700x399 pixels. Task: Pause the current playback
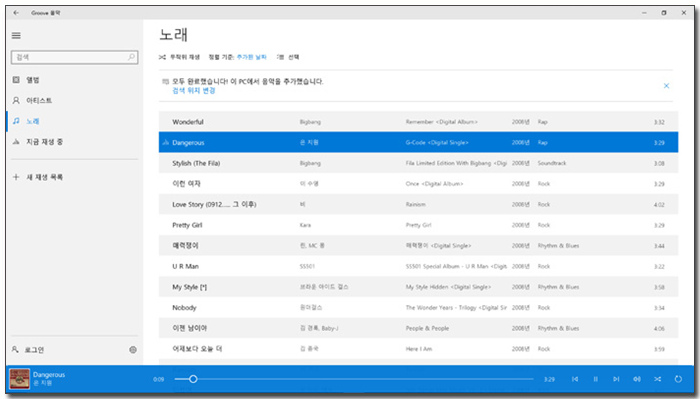[x=595, y=379]
